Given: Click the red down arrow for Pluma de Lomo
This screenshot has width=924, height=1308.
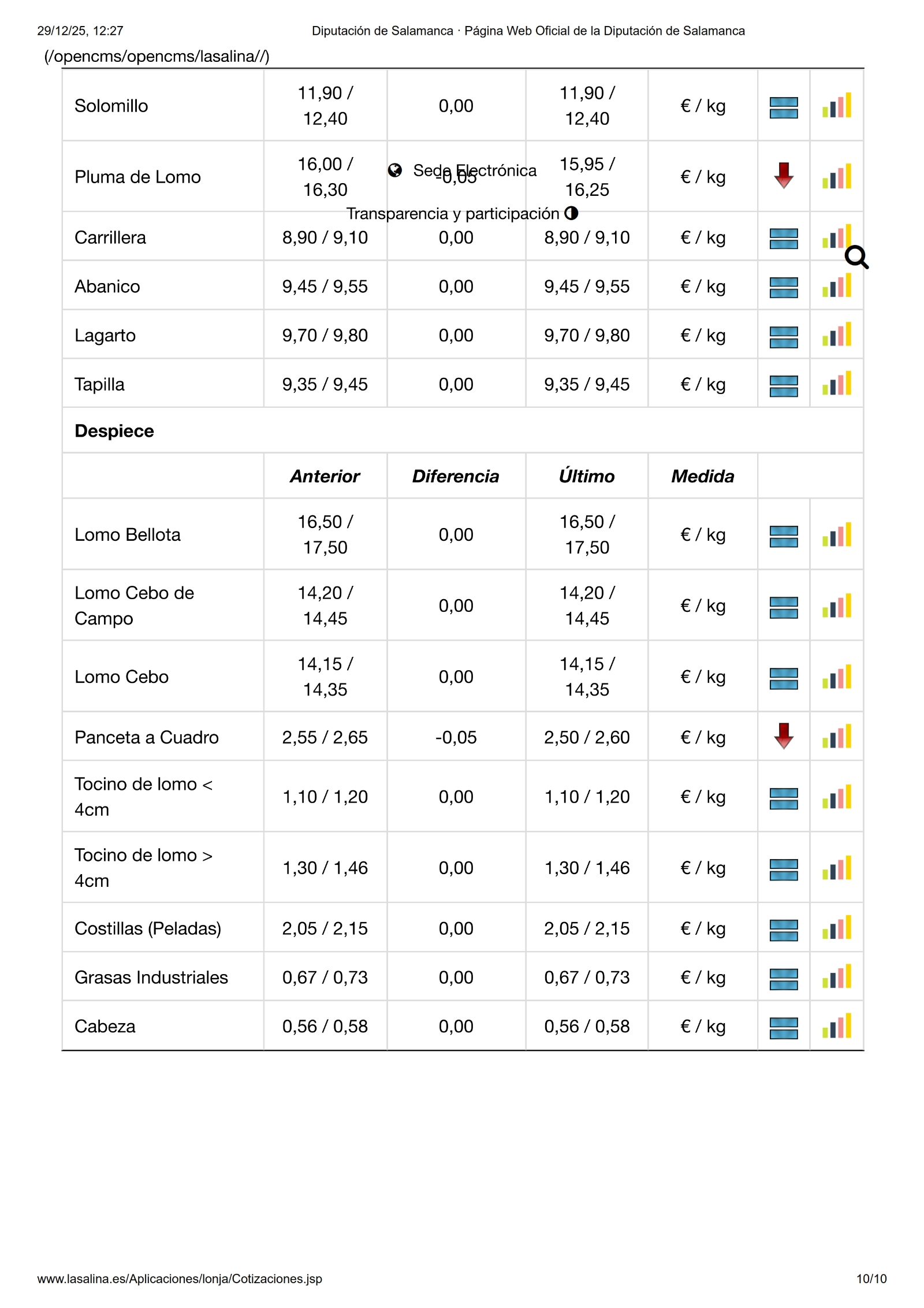Looking at the screenshot, I should pos(784,176).
